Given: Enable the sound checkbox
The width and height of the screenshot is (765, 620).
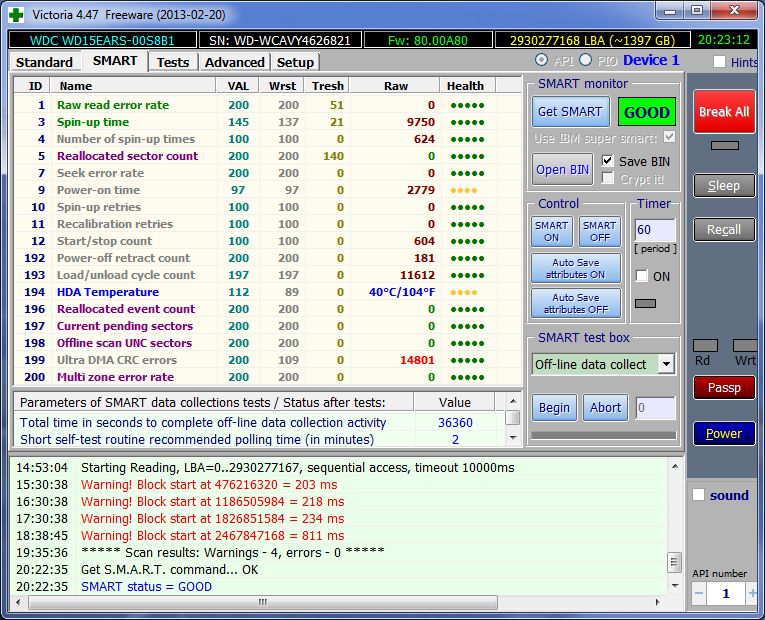Looking at the screenshot, I should [x=698, y=495].
